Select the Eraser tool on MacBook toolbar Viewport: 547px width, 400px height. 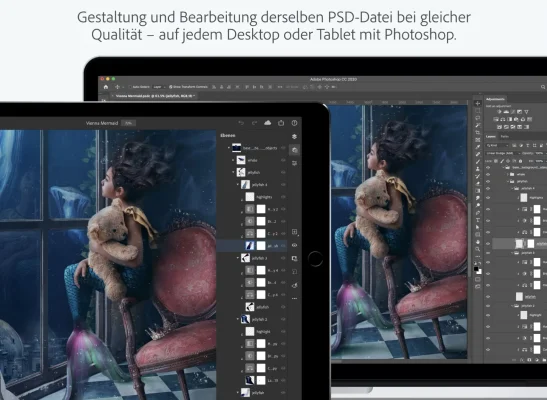pyautogui.click(x=478, y=184)
